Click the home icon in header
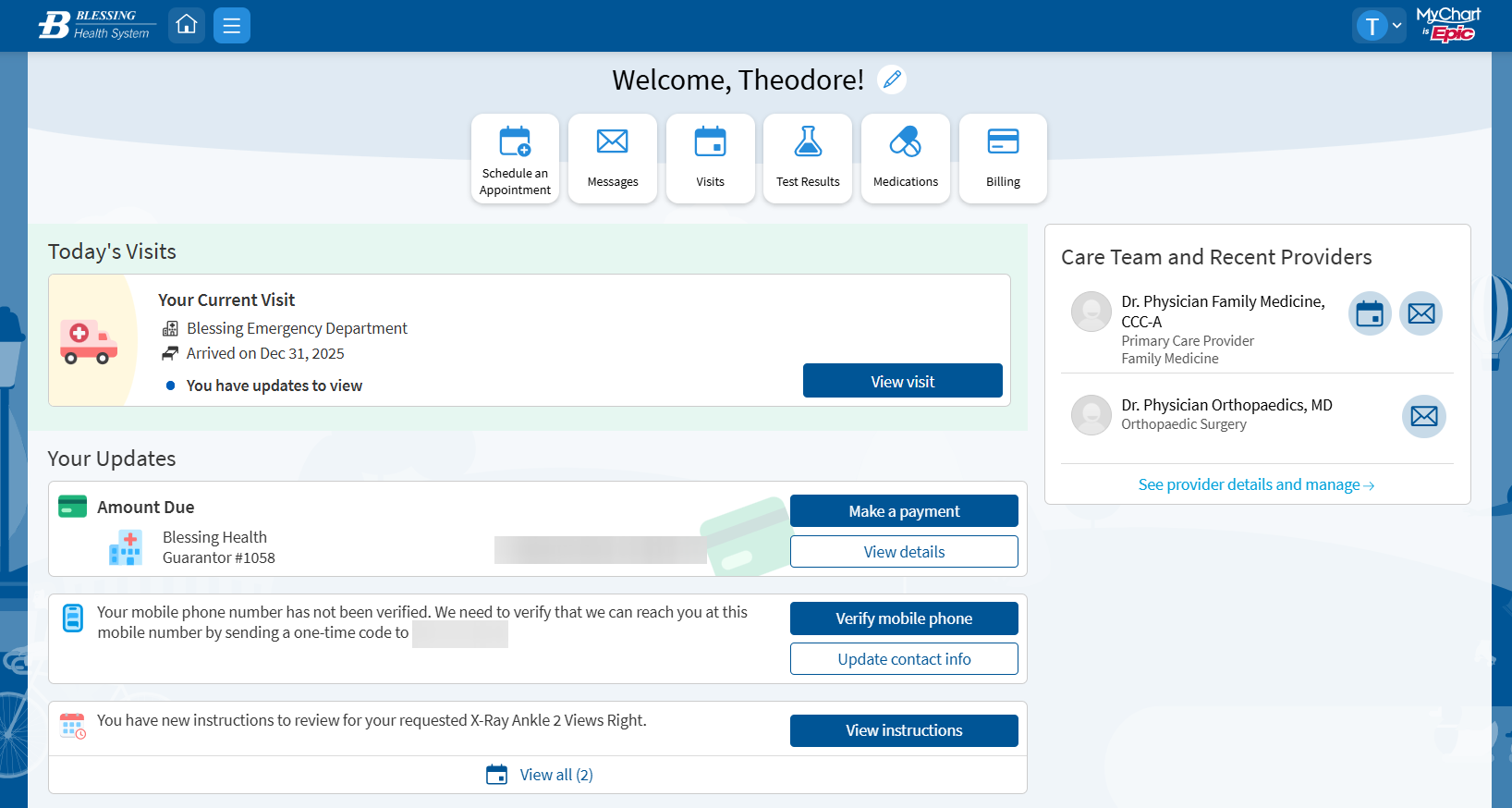The width and height of the screenshot is (1512, 808). tap(187, 25)
